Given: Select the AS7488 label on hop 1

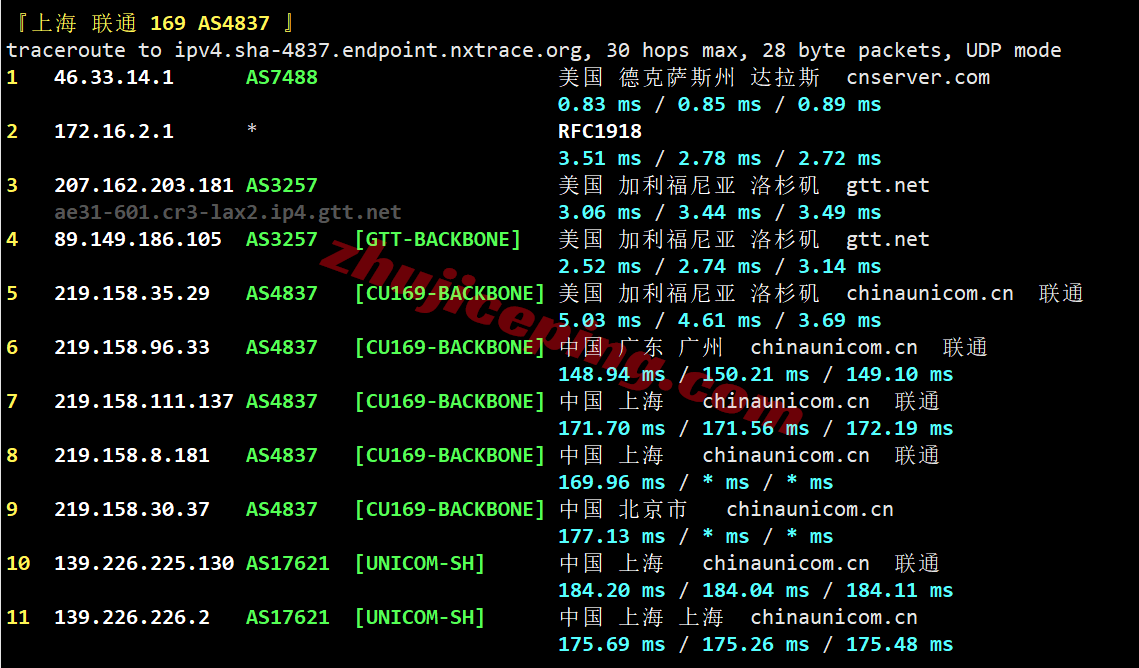Looking at the screenshot, I should click(282, 78).
